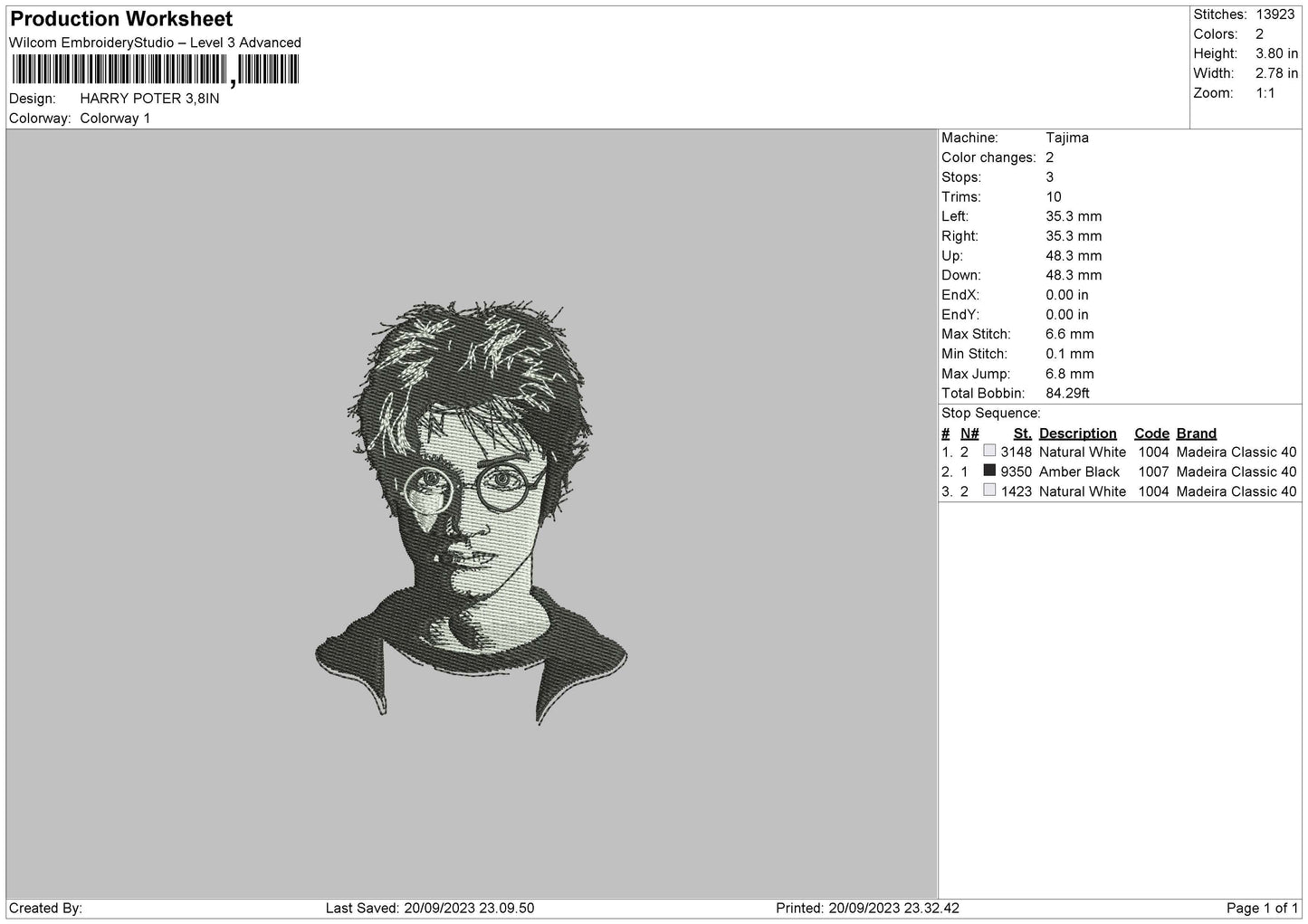
Task: Click 'Madeira Classic 40' in Amber Black row
Action: coord(1236,472)
